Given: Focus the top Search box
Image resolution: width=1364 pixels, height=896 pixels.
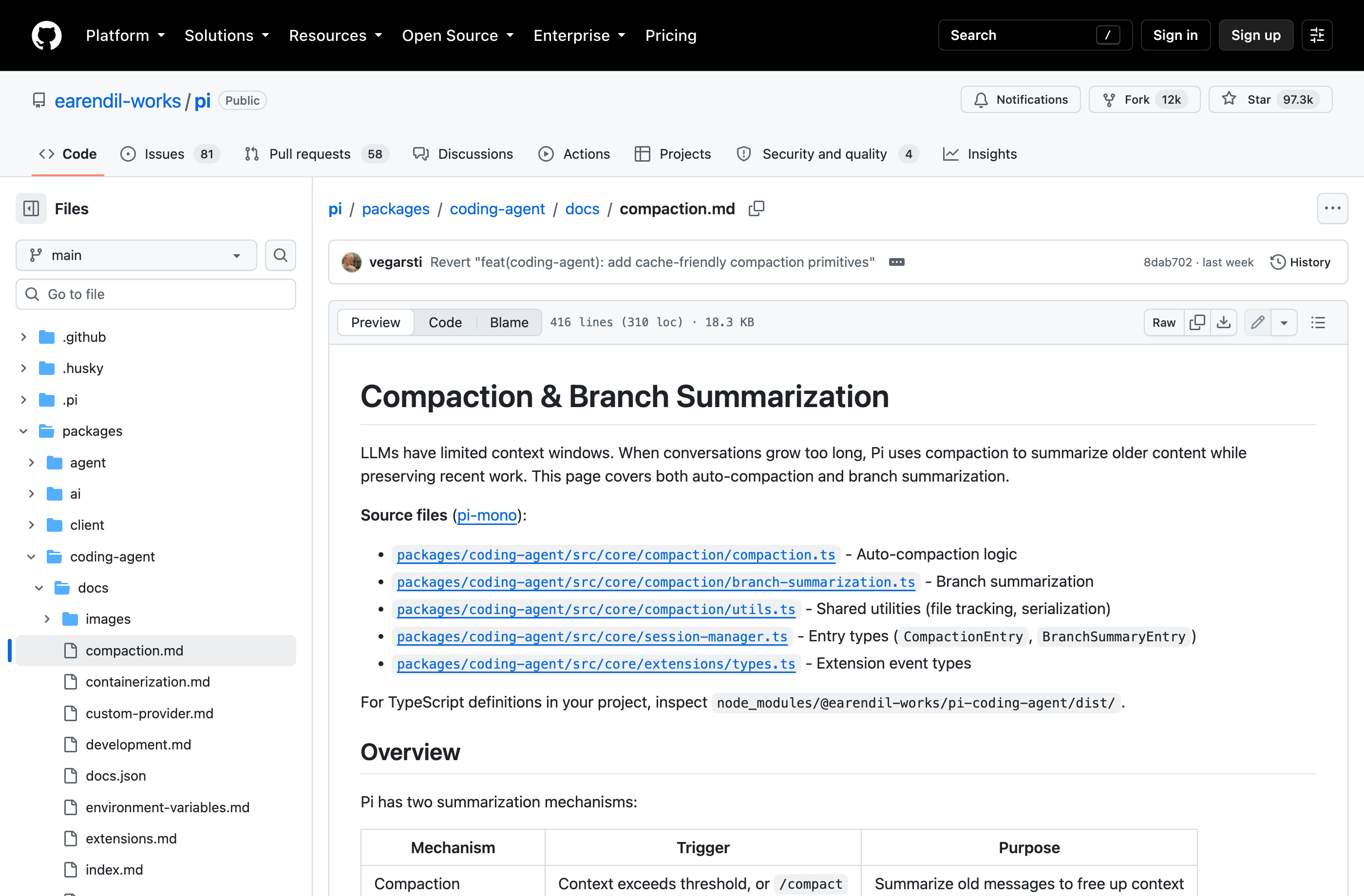Looking at the screenshot, I should [1035, 36].
